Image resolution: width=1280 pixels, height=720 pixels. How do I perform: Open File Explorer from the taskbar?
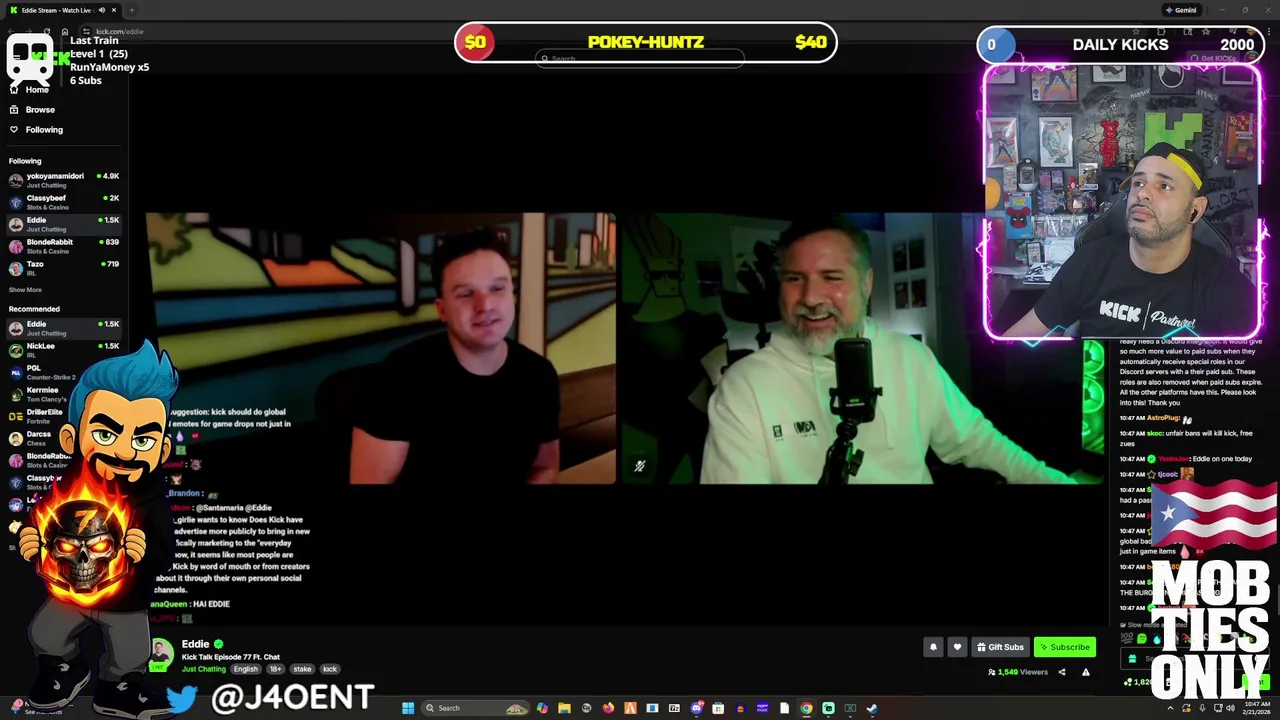point(564,708)
